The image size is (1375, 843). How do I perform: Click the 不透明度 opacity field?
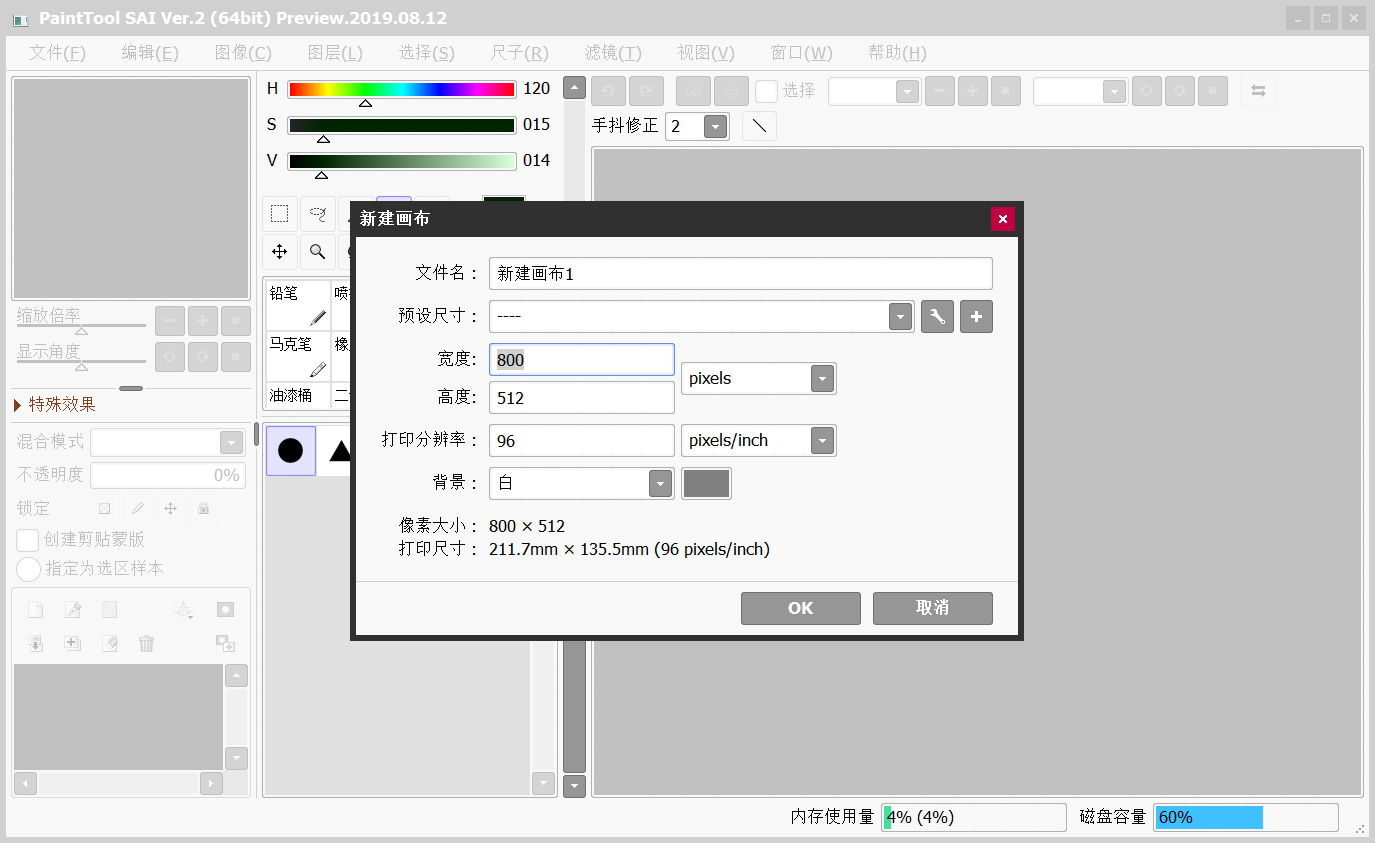tap(167, 476)
